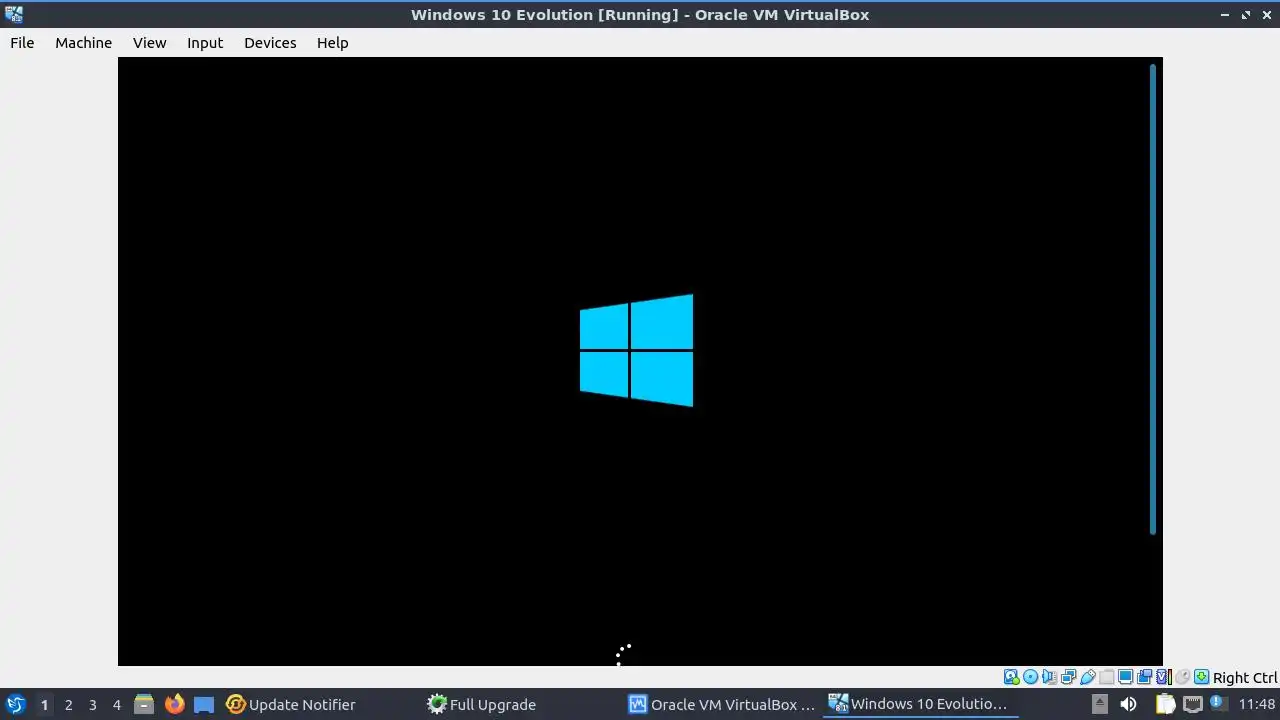Click the shared folders indicator
Image resolution: width=1280 pixels, height=720 pixels.
tap(1106, 677)
